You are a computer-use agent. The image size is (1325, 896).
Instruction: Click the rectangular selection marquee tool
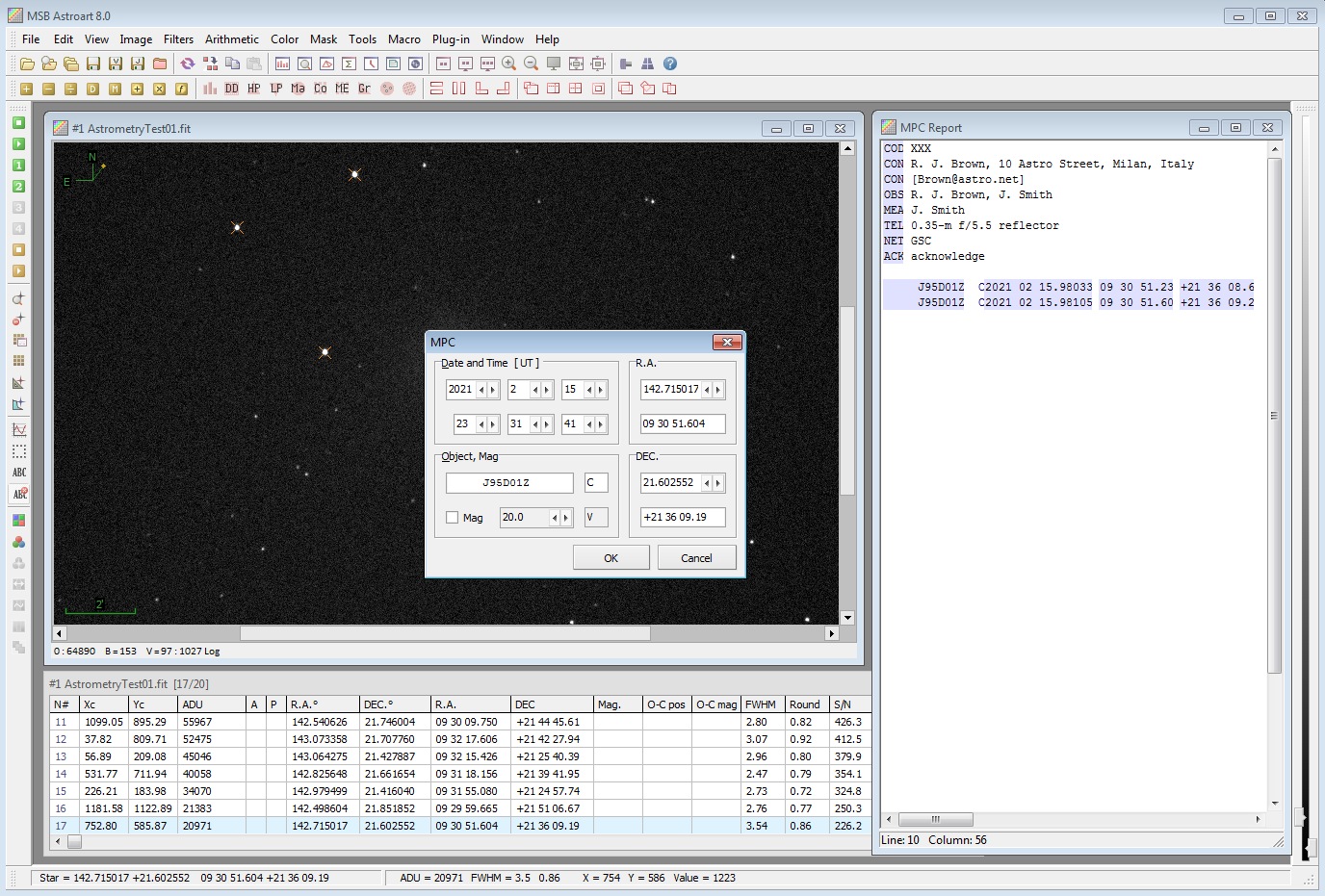click(x=18, y=451)
